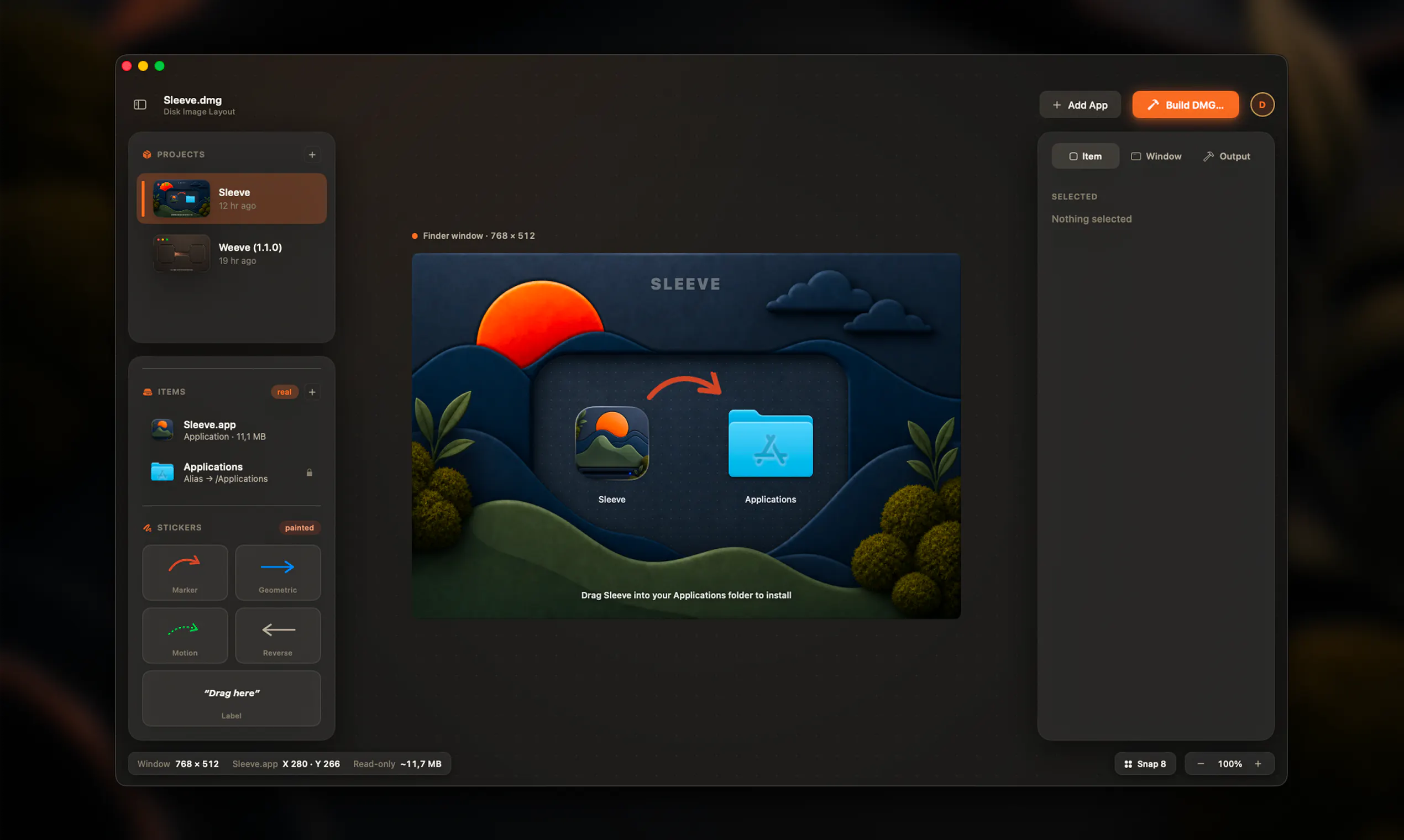The height and width of the screenshot is (840, 1404).
Task: Click the Sleeve.app icon in Items list
Action: tap(163, 429)
